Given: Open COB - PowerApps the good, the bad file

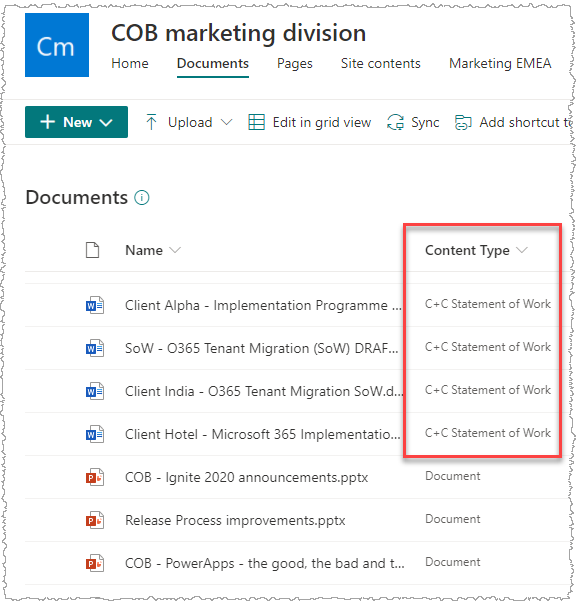Looking at the screenshot, I should click(x=265, y=563).
